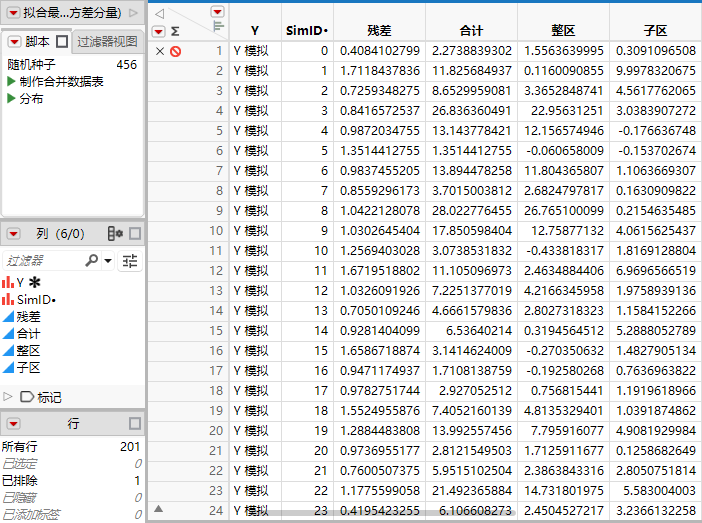
Task: Open the 行 panel red triangle menu
Action: (13, 424)
